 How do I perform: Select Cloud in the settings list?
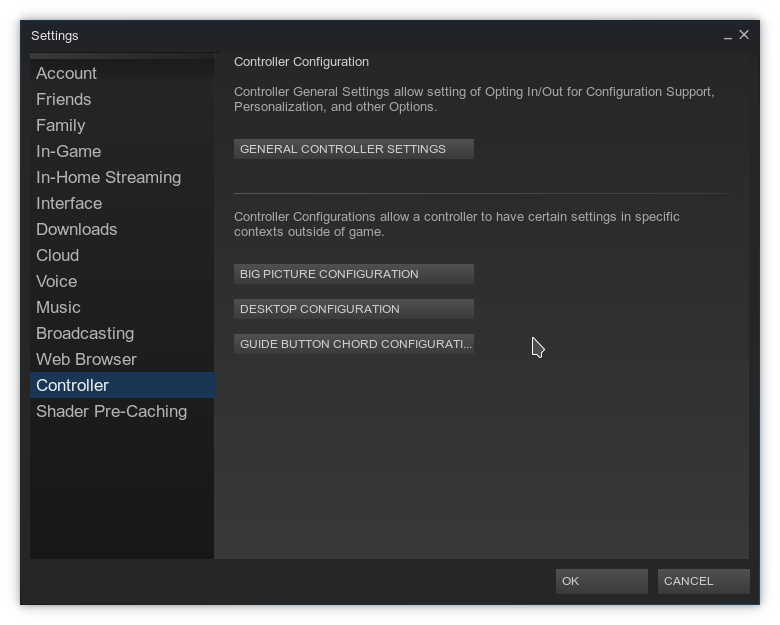click(x=57, y=256)
